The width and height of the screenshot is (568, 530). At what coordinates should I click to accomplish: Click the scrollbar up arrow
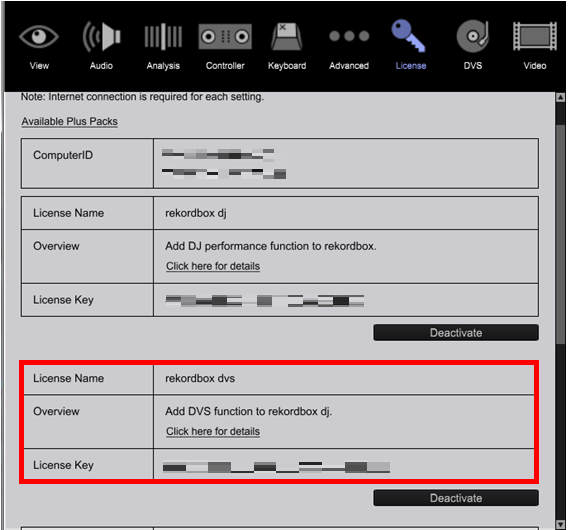coord(560,97)
